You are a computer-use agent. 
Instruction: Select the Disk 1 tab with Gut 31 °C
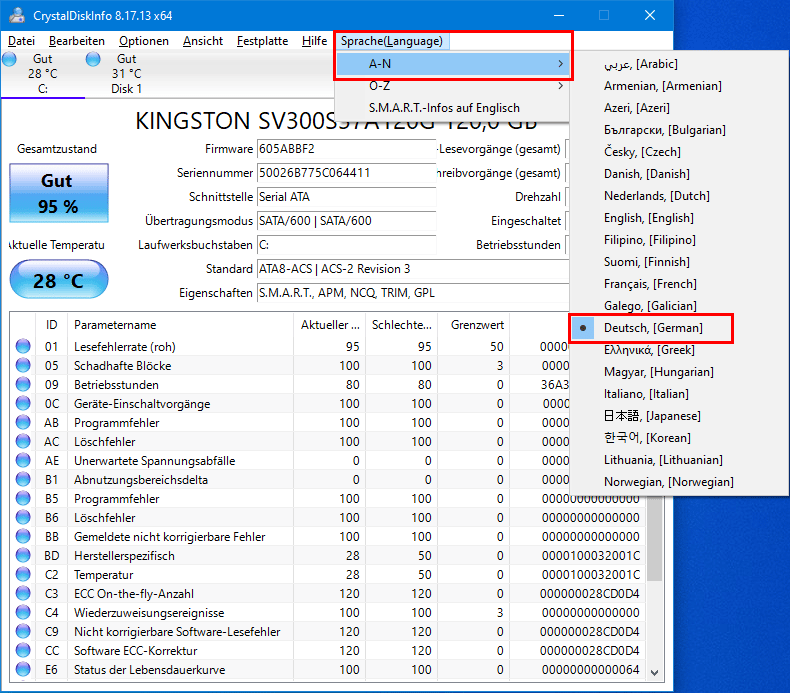click(126, 74)
